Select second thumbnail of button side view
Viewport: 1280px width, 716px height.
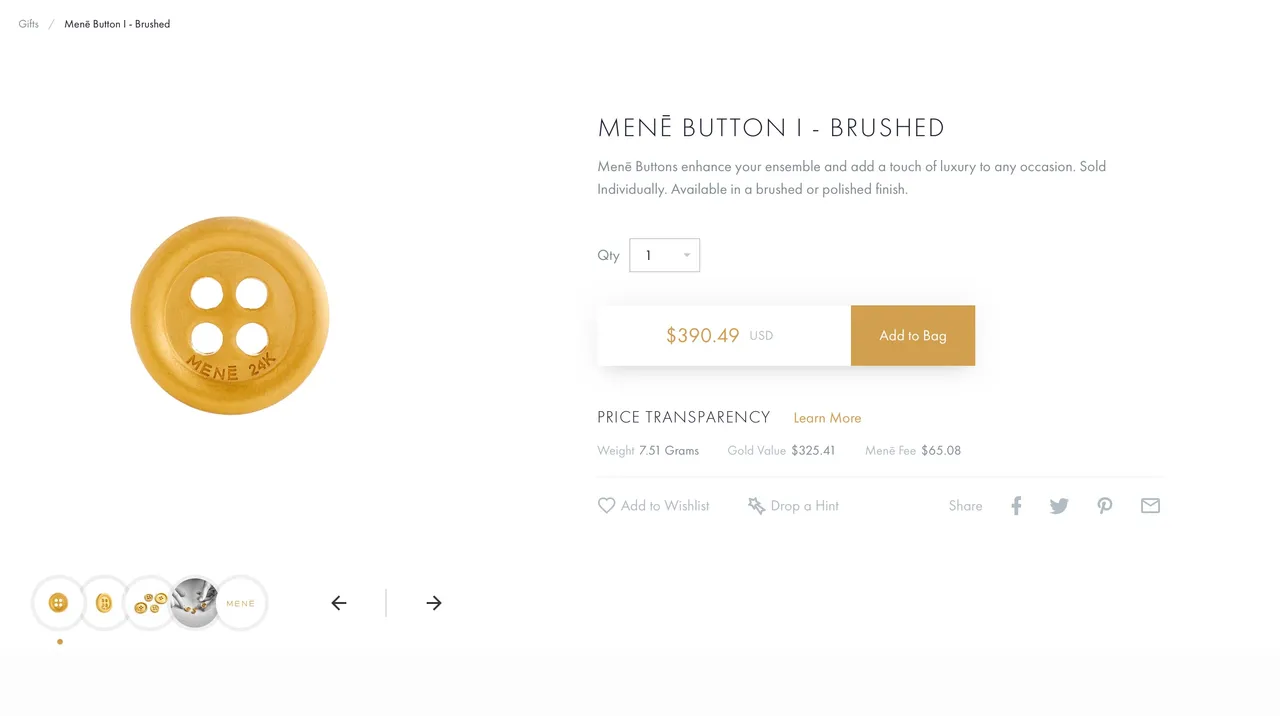click(104, 603)
